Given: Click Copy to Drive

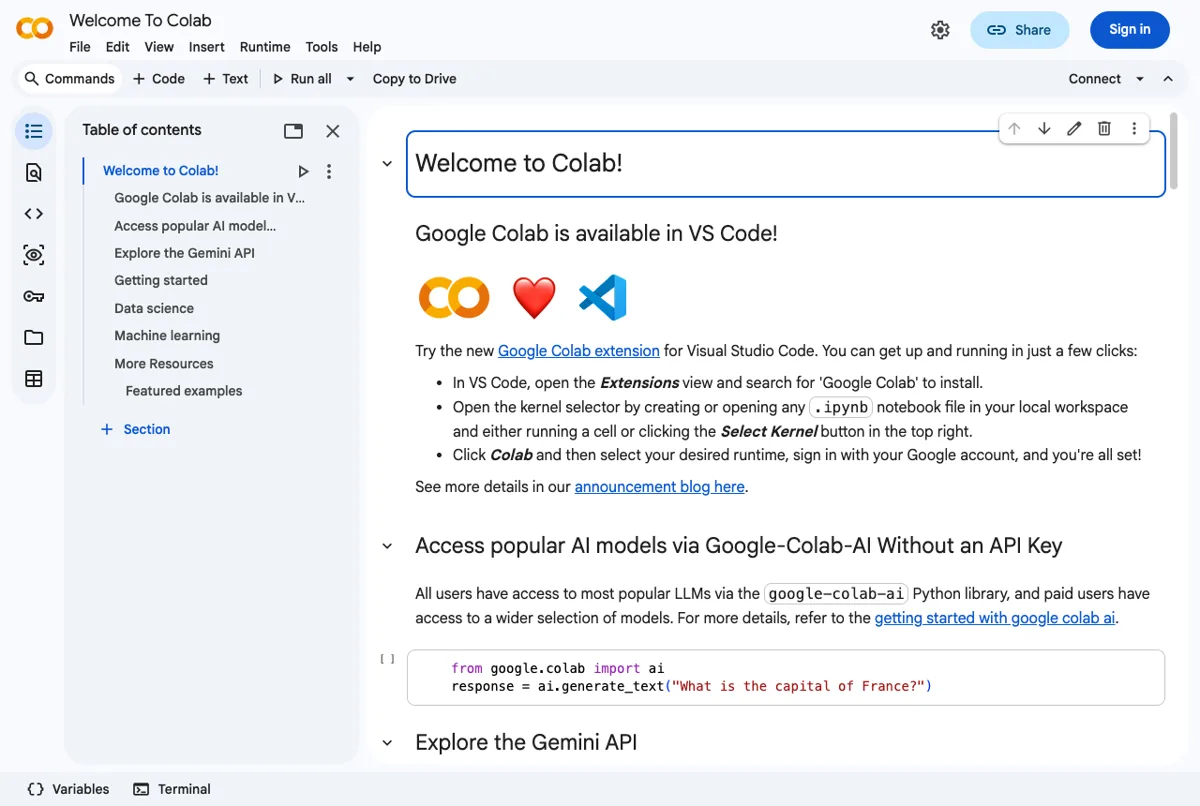Looking at the screenshot, I should coord(414,79).
